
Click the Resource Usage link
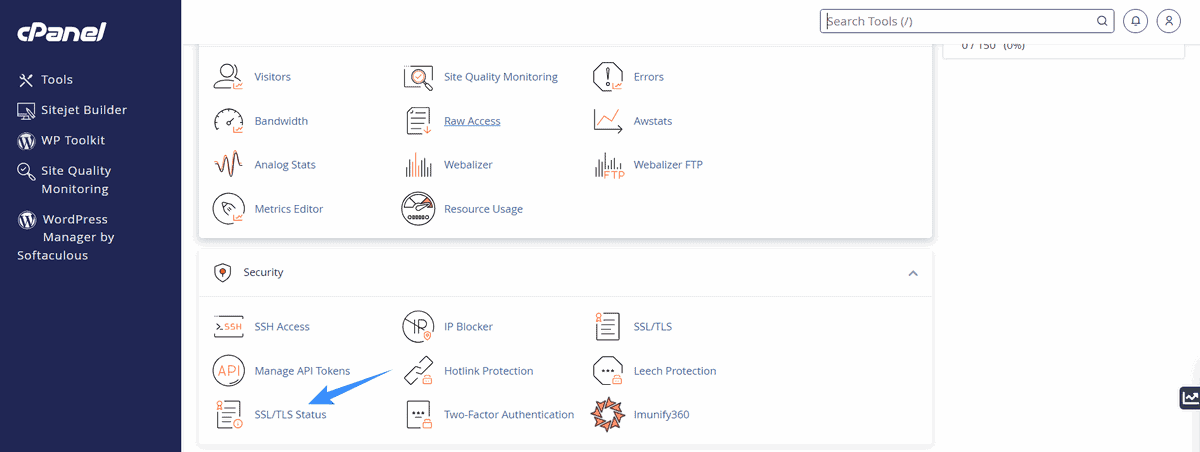(x=483, y=209)
